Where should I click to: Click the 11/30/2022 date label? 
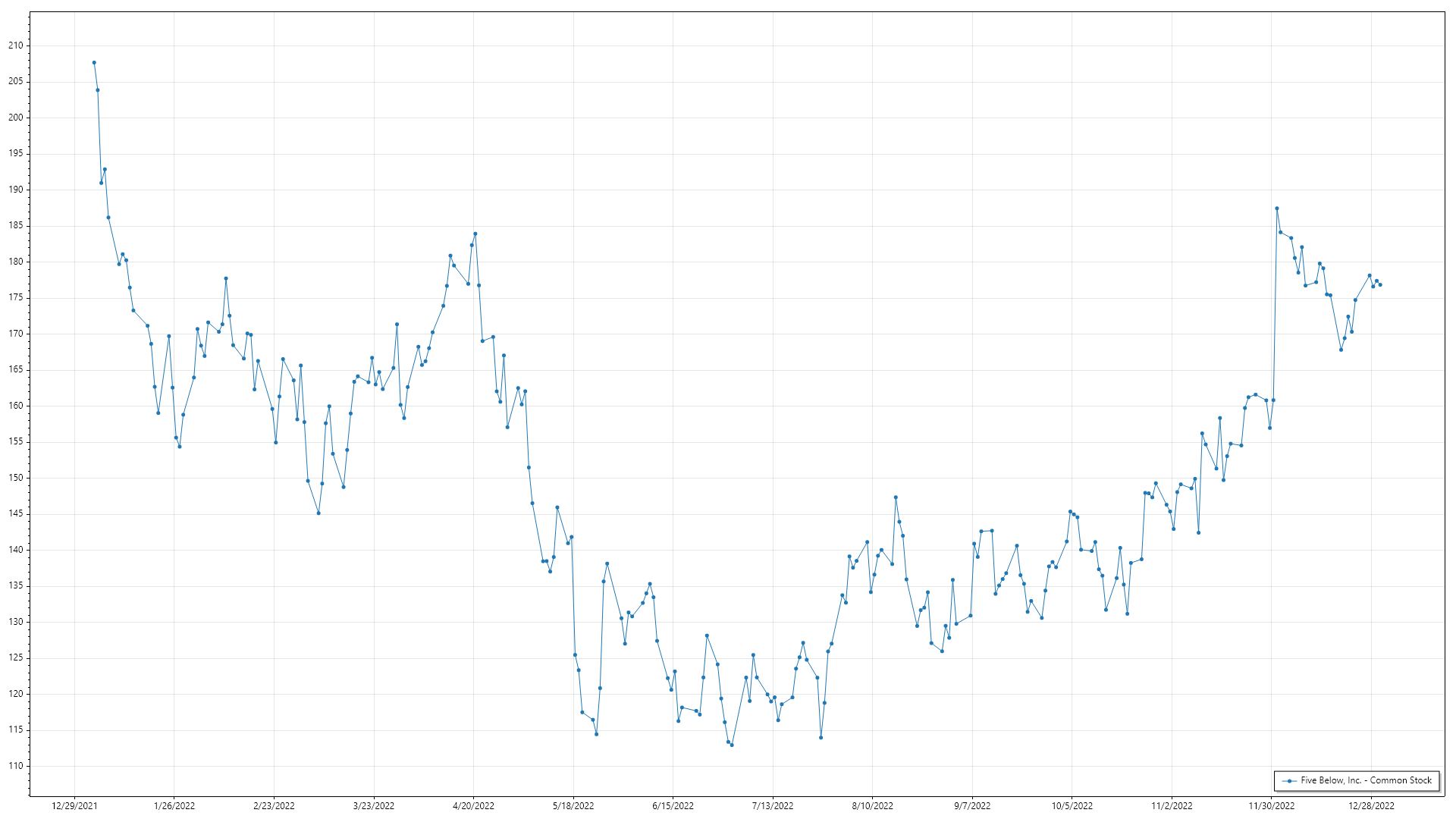pos(1272,806)
